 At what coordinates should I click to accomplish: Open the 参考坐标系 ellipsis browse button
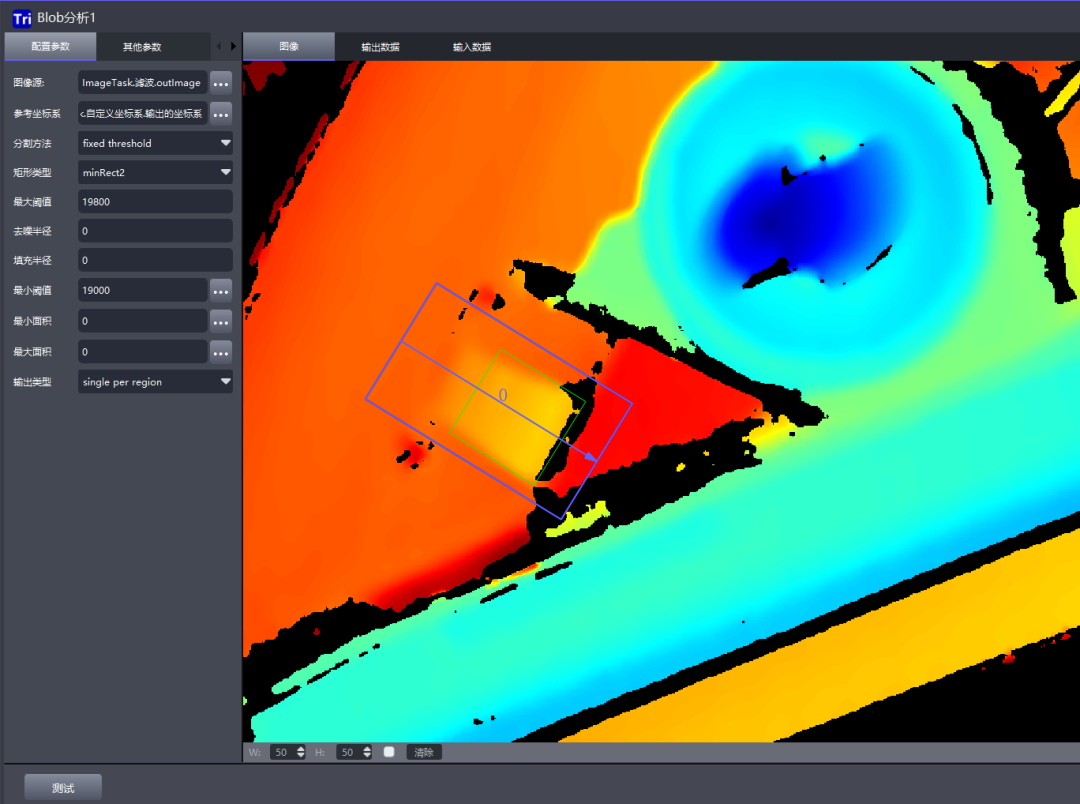(x=221, y=113)
